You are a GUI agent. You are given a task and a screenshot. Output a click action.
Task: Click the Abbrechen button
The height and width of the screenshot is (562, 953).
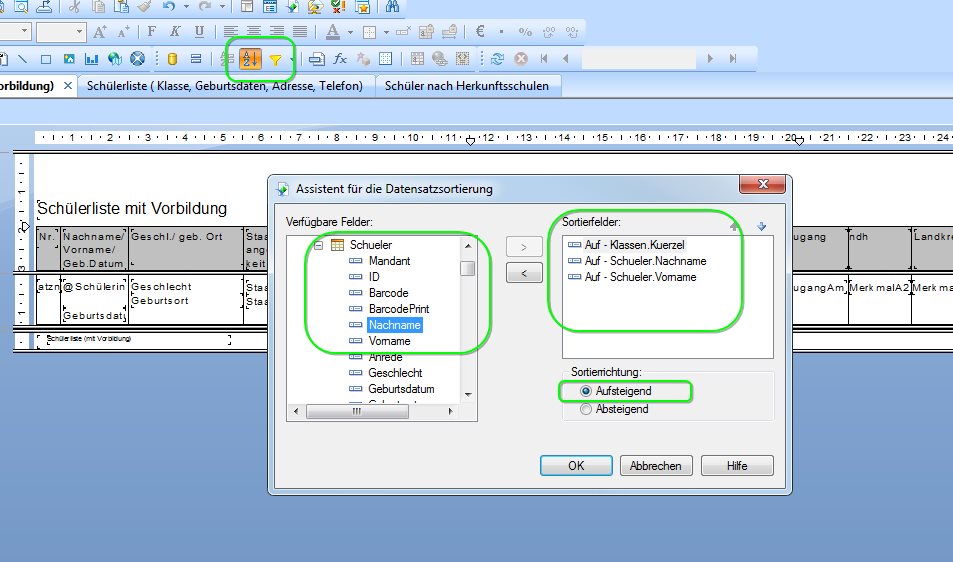[x=656, y=465]
